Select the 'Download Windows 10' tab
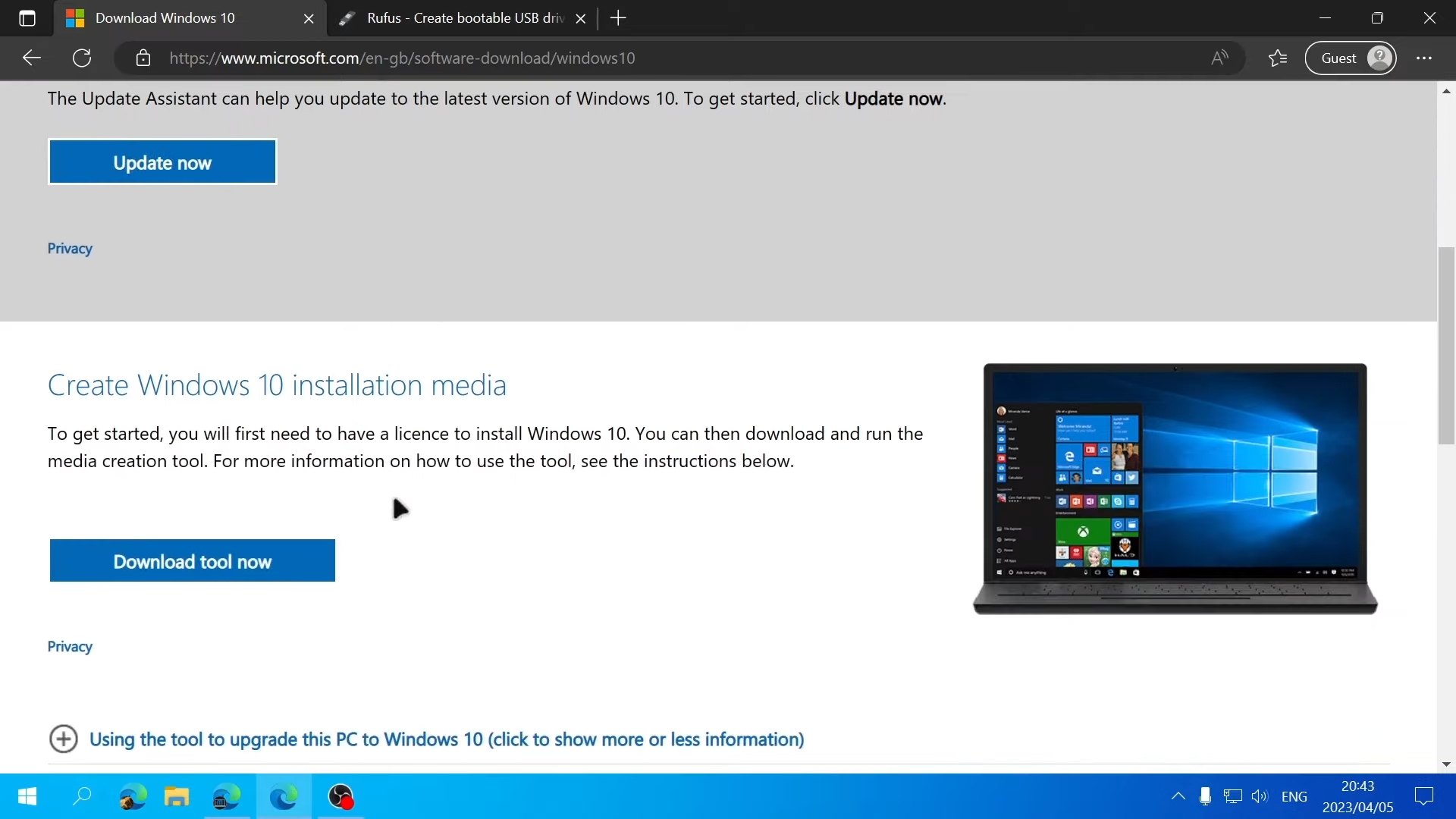The width and height of the screenshot is (1456, 819). click(167, 17)
